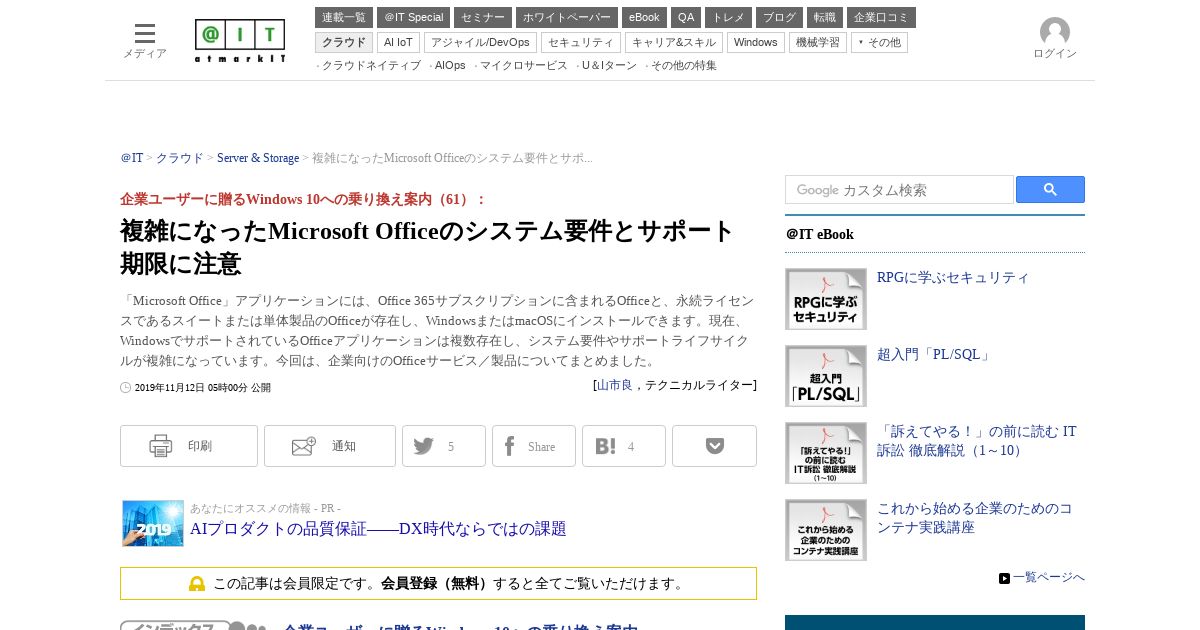Open the セミナー menu item

[483, 17]
